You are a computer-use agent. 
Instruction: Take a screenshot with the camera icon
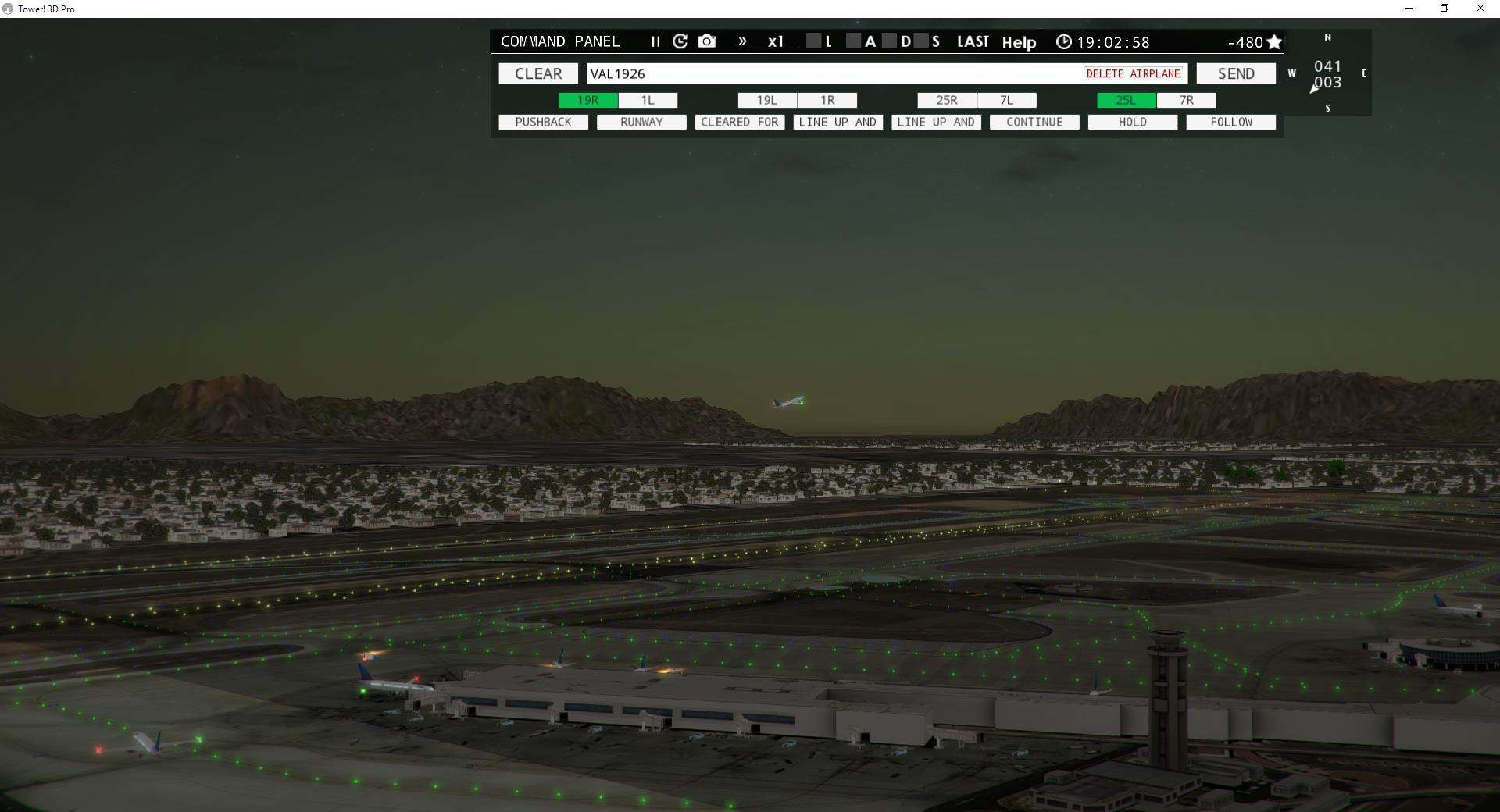(706, 41)
